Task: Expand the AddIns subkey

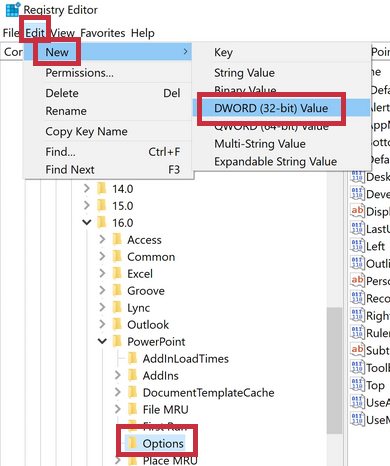Action: [117, 375]
